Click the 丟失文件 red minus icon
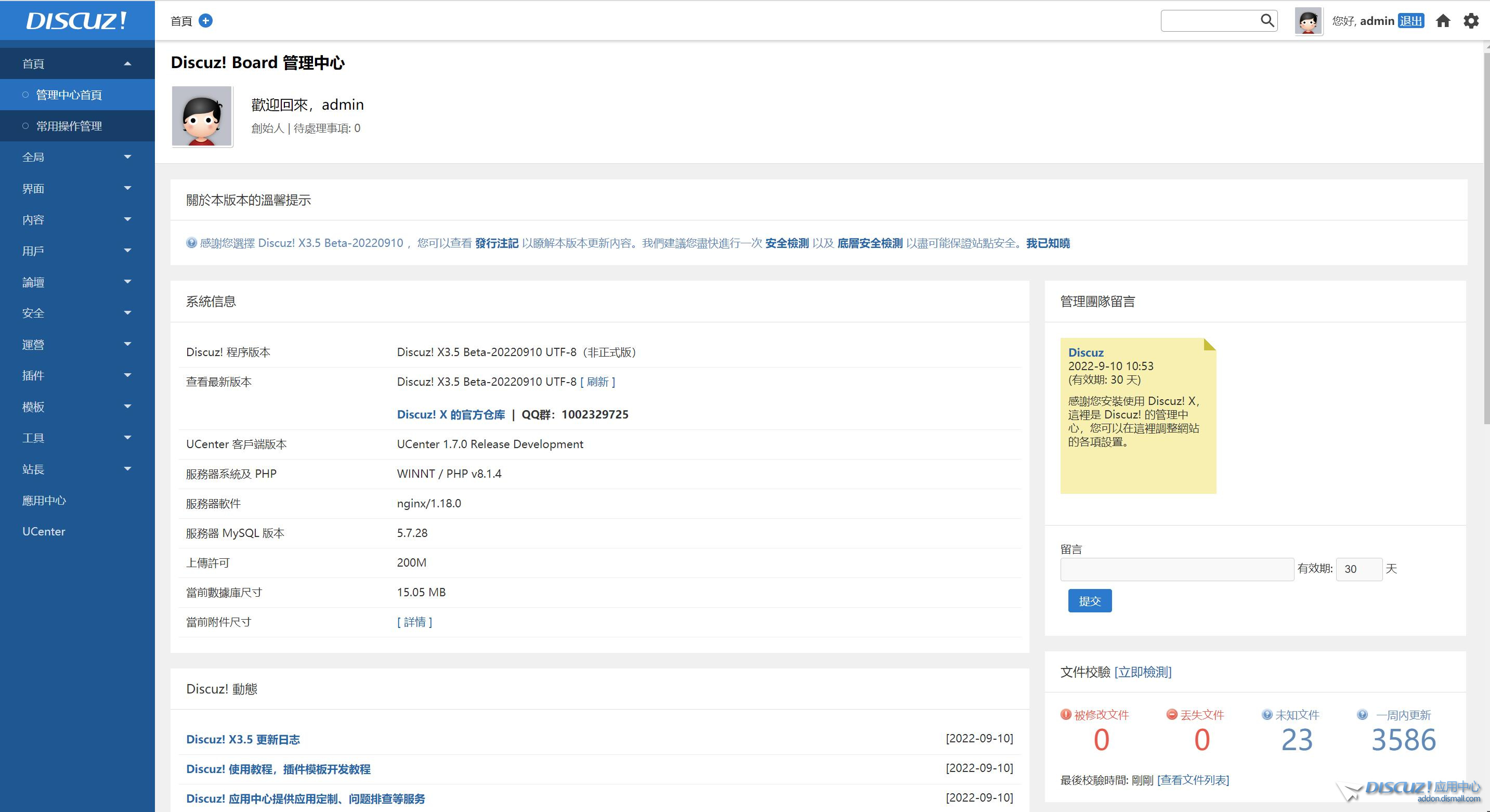Image resolution: width=1490 pixels, height=812 pixels. click(1172, 714)
